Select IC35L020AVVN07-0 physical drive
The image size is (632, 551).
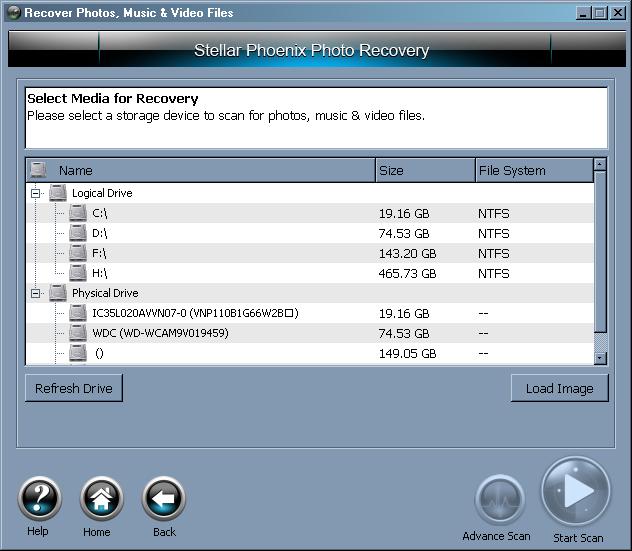310,313
